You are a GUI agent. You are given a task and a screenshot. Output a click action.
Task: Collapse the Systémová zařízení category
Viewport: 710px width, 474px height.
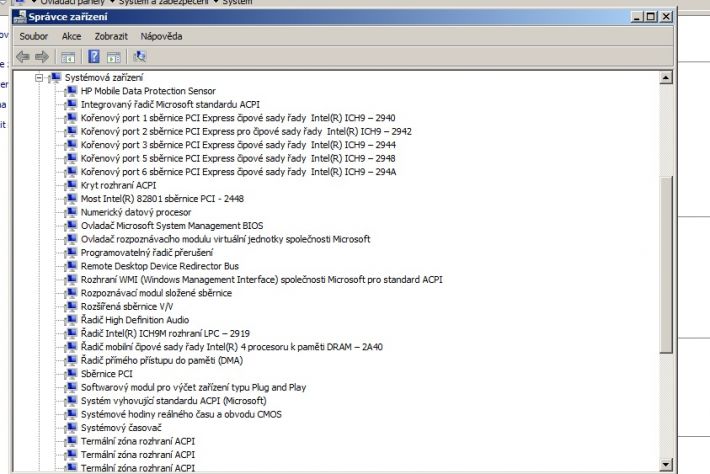coord(39,78)
